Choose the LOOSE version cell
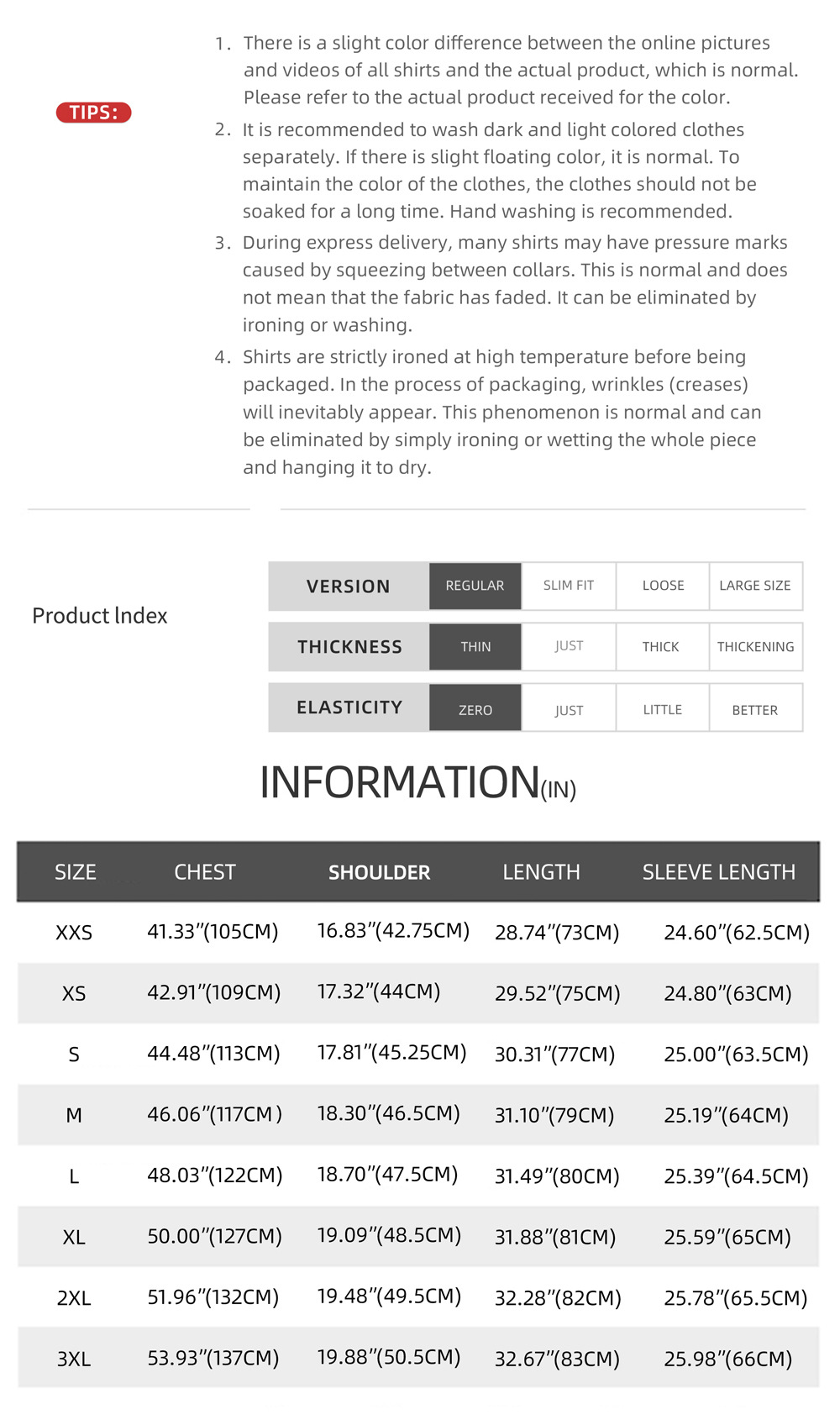The image size is (840, 1420). pos(663,586)
